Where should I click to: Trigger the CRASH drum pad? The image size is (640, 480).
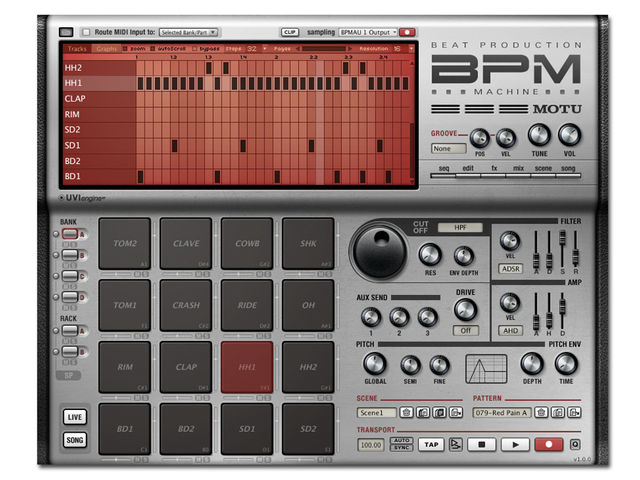pos(186,305)
